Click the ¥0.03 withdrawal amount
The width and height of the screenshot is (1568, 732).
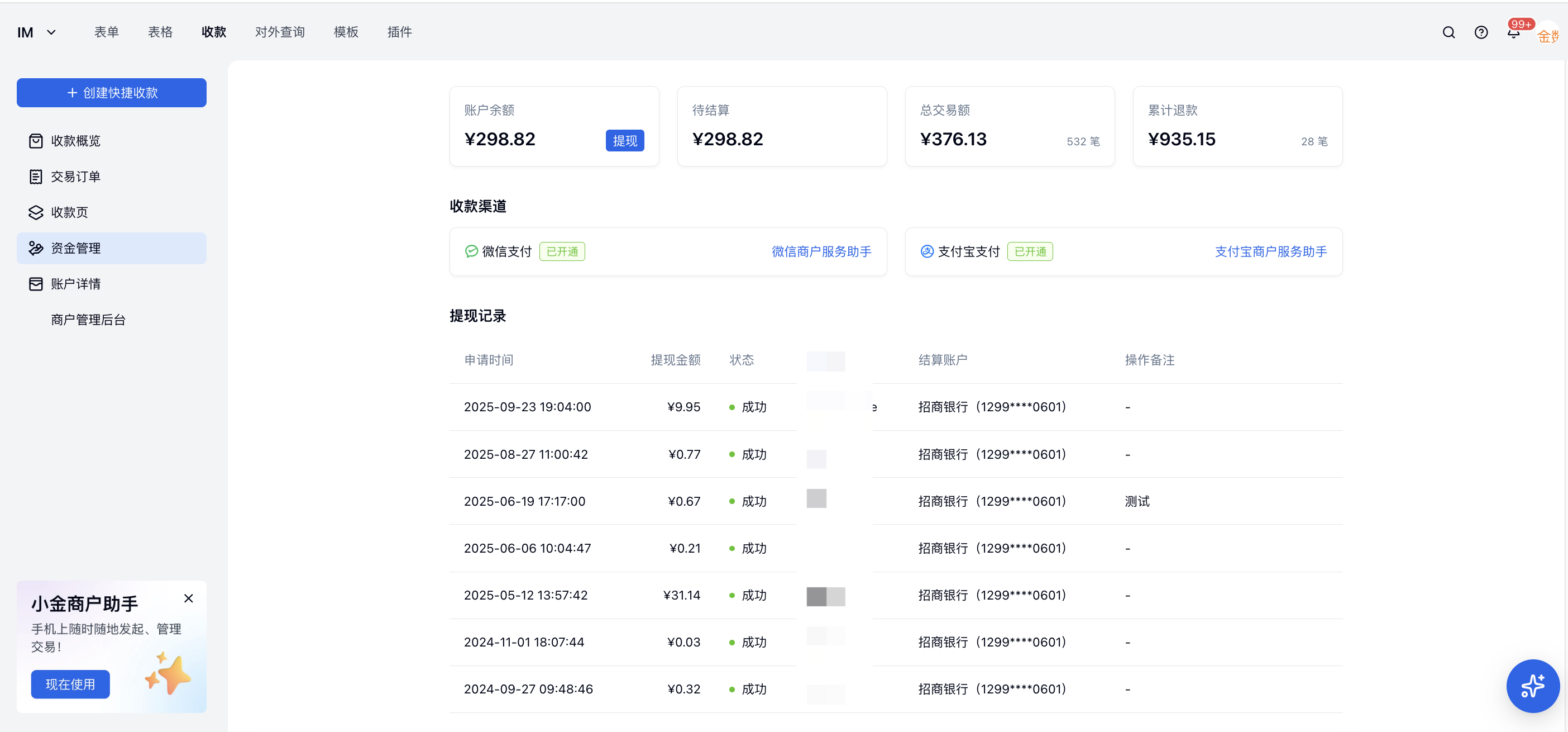683,642
